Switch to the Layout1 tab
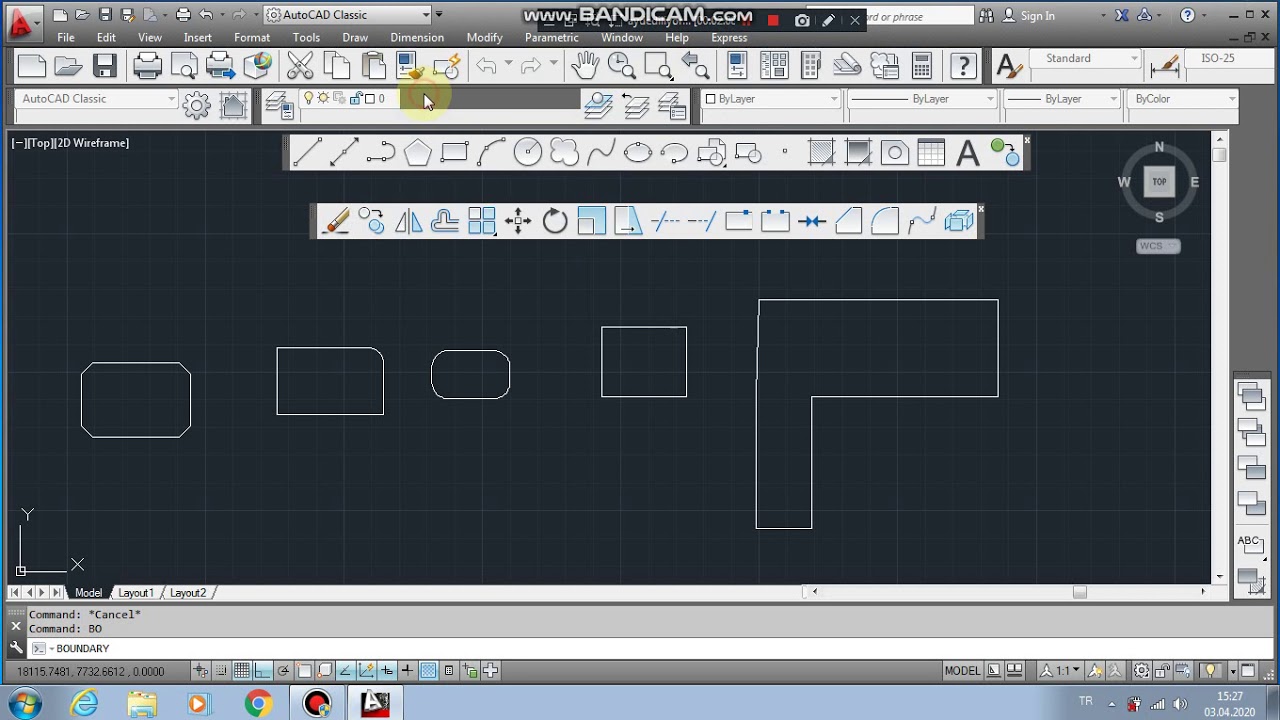 tap(136, 593)
